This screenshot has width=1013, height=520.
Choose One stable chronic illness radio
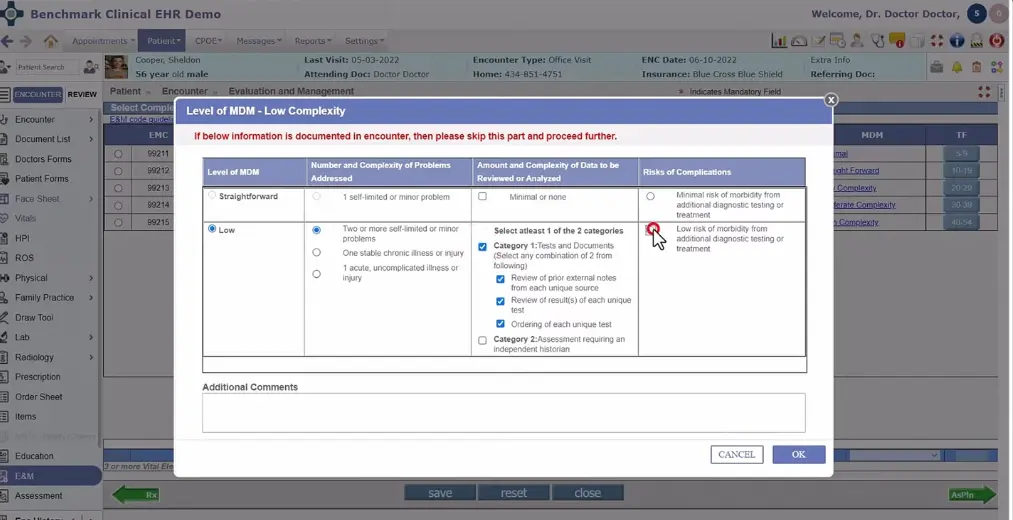pyautogui.click(x=317, y=253)
